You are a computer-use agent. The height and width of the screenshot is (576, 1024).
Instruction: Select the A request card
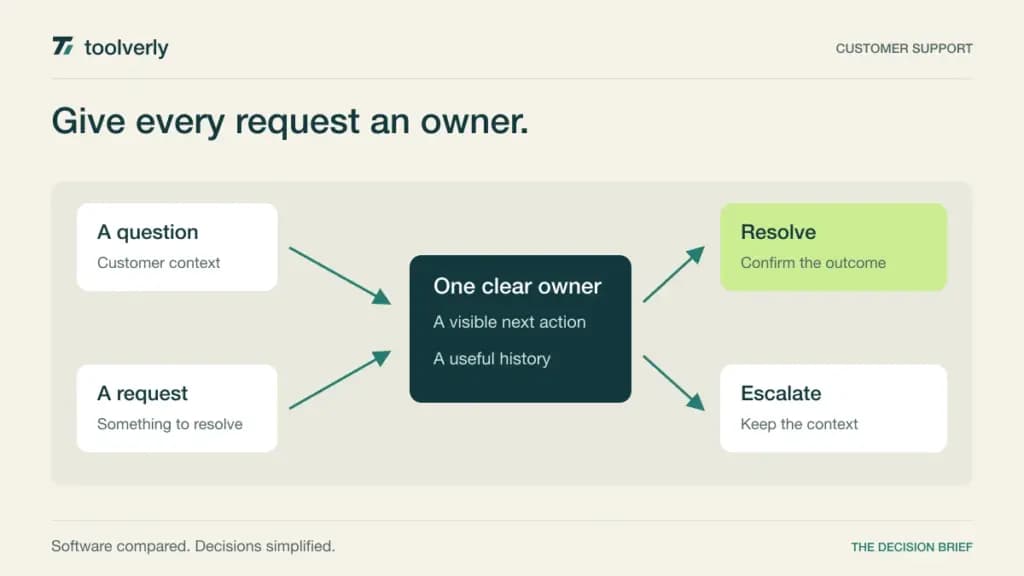click(x=177, y=408)
